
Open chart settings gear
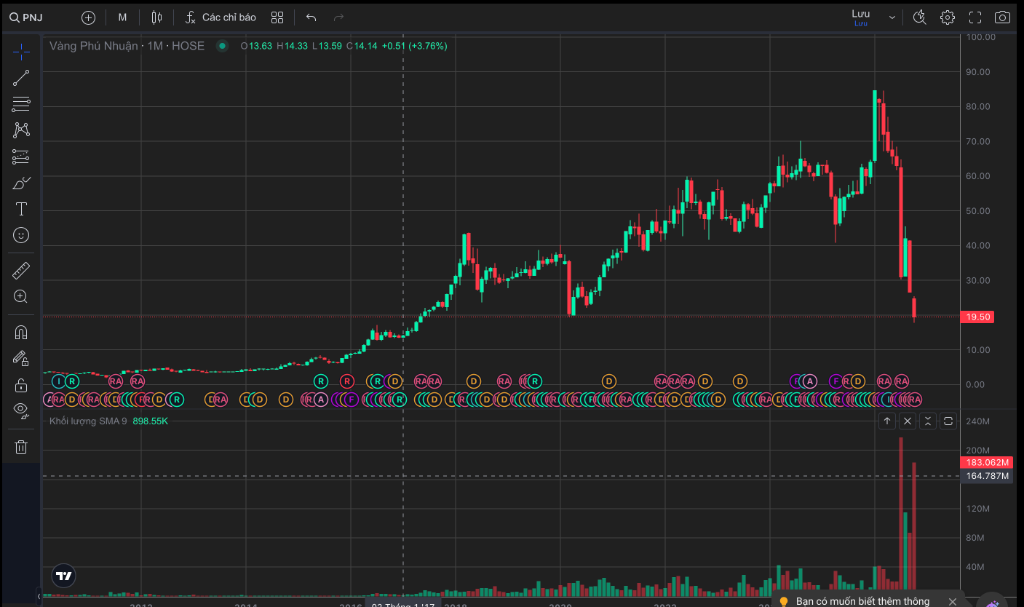coord(947,18)
